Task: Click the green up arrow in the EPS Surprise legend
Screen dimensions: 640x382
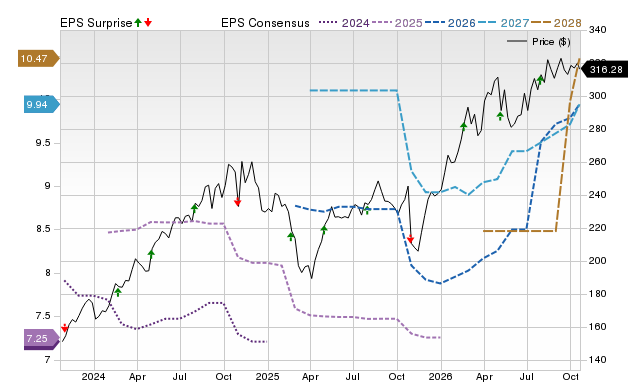Action: [138, 22]
